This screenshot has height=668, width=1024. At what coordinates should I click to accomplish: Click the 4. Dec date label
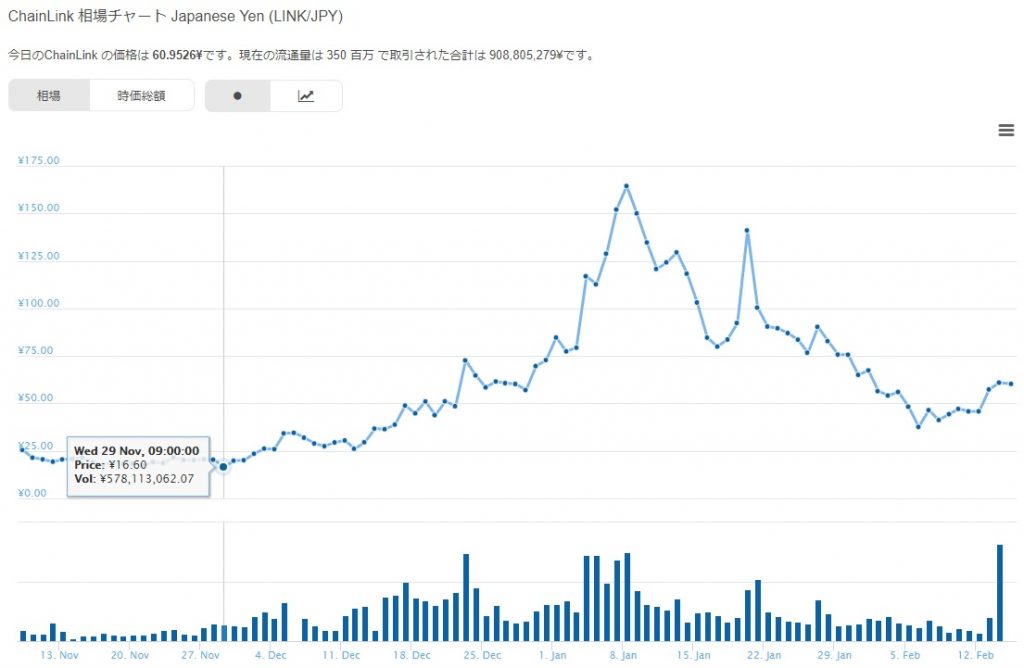pyautogui.click(x=271, y=655)
